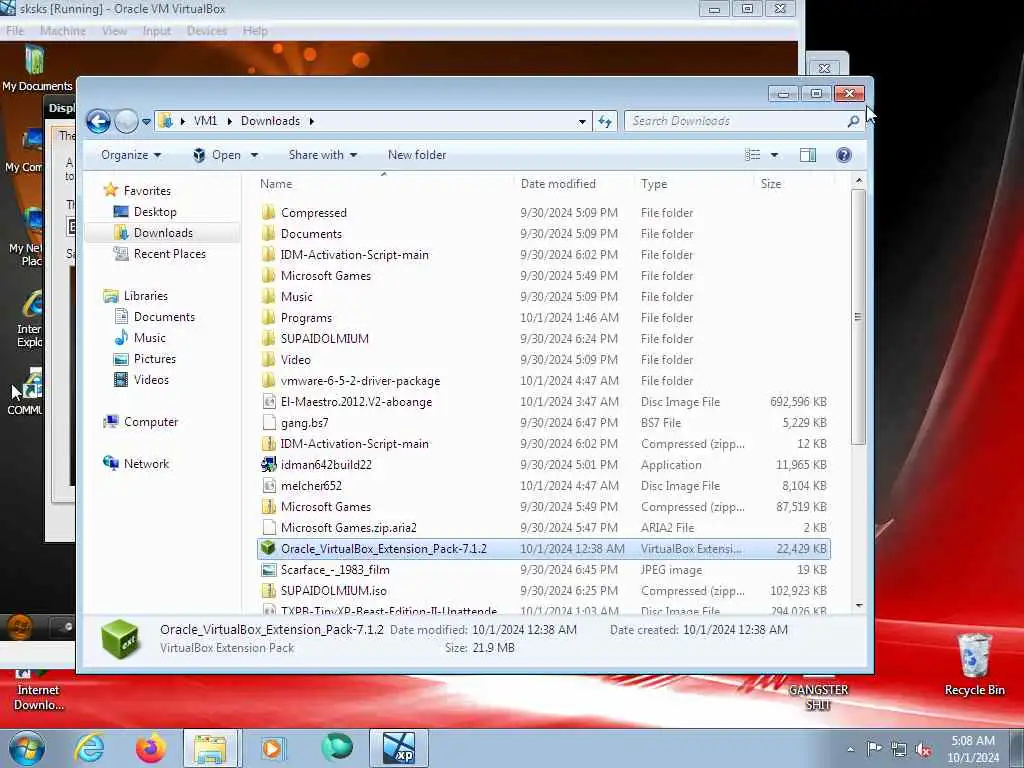Select Downloads under Favorites
The image size is (1024, 768).
[x=163, y=232]
